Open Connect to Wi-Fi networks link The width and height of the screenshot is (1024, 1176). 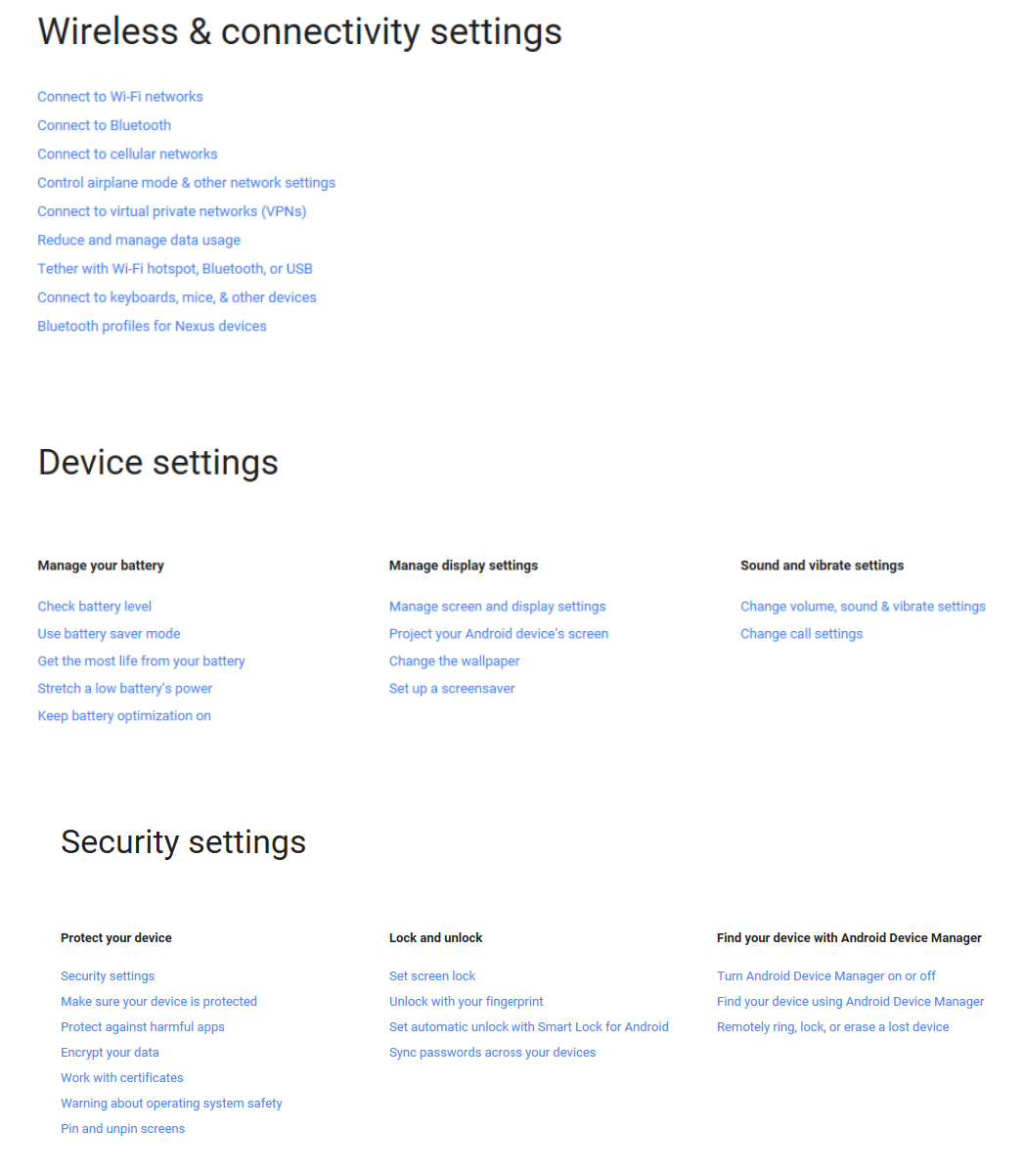pos(120,97)
